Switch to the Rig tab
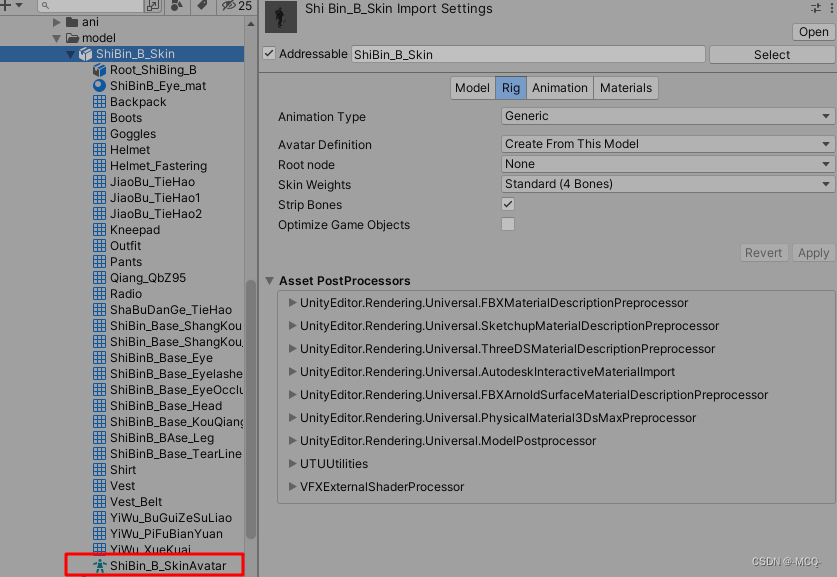 click(x=511, y=88)
